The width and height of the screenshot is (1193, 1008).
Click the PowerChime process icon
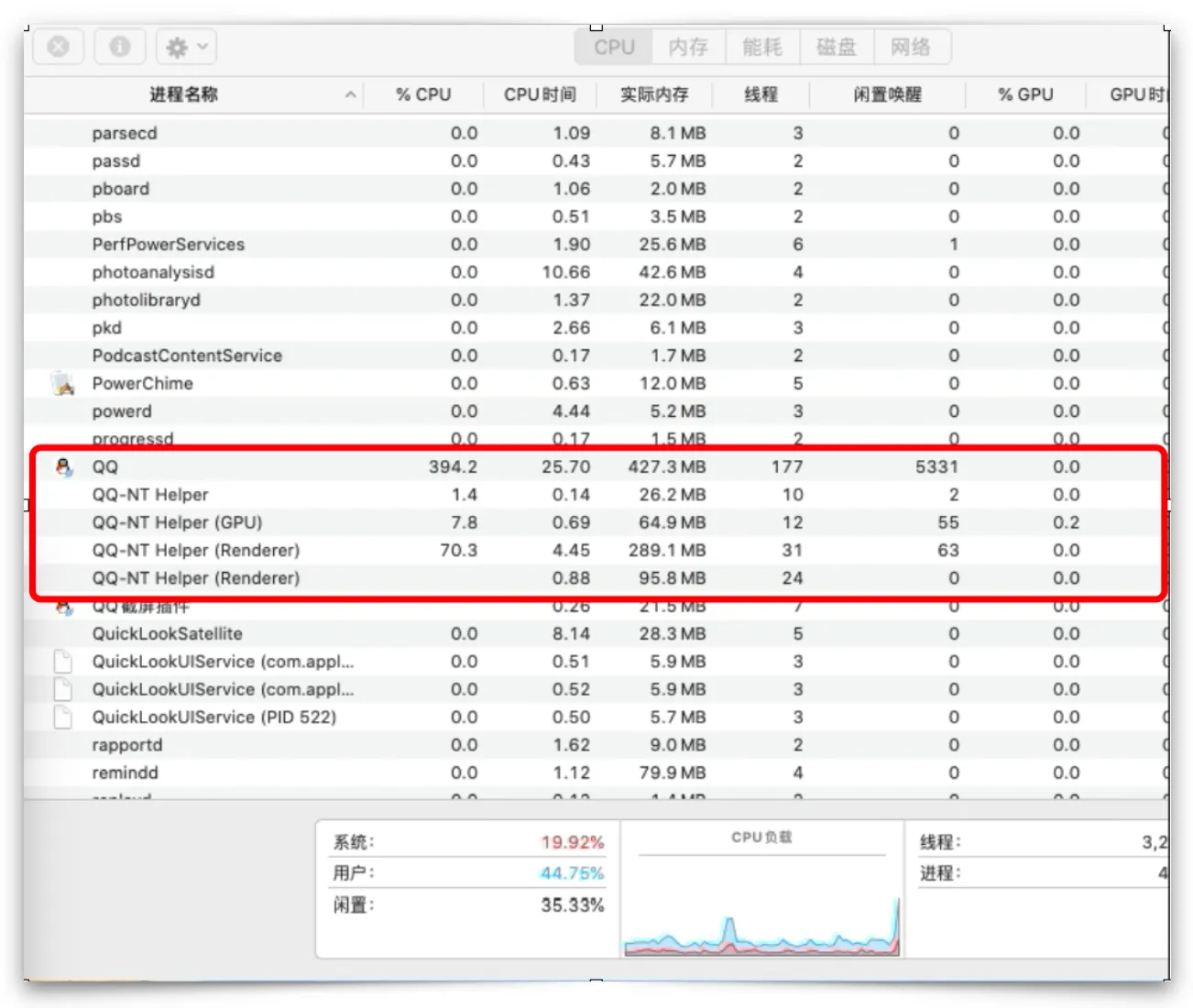coord(63,384)
